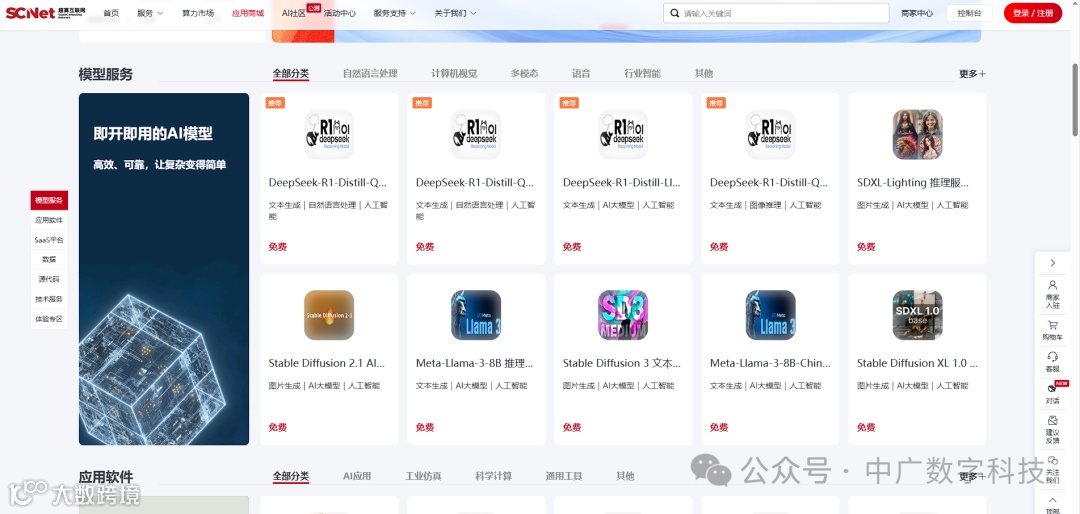
Task: Switch to 通用工具 software tab
Action: click(x=563, y=476)
